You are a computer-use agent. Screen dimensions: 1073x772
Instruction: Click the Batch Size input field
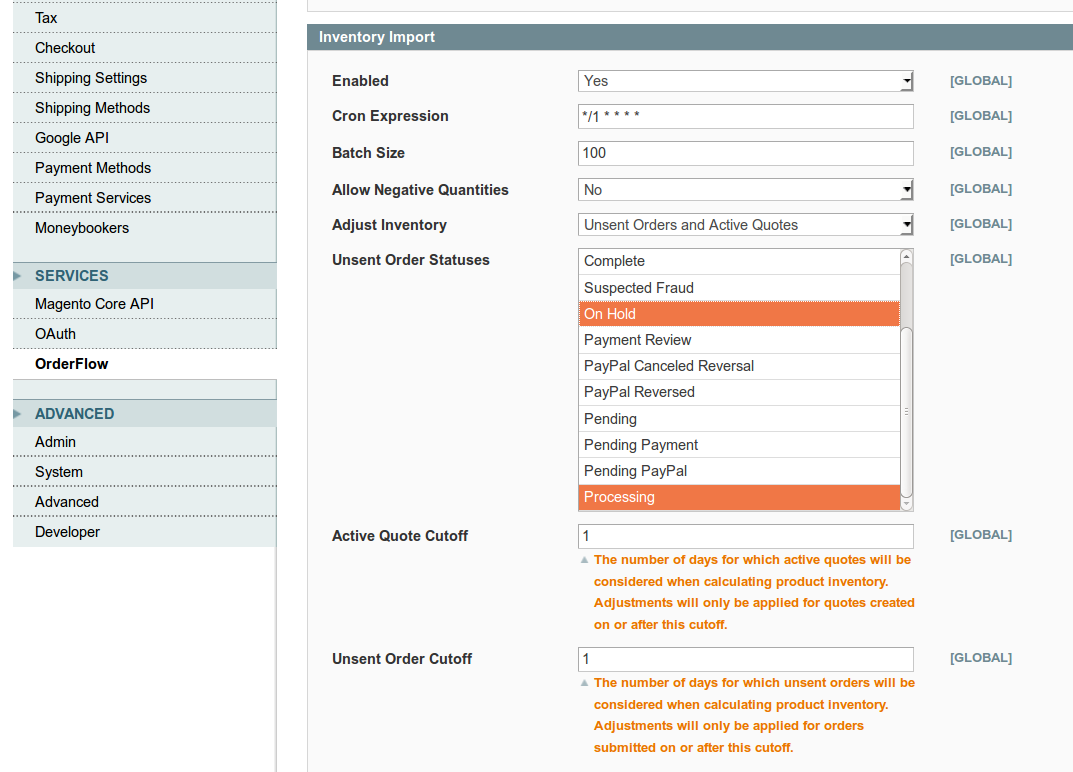(745, 153)
